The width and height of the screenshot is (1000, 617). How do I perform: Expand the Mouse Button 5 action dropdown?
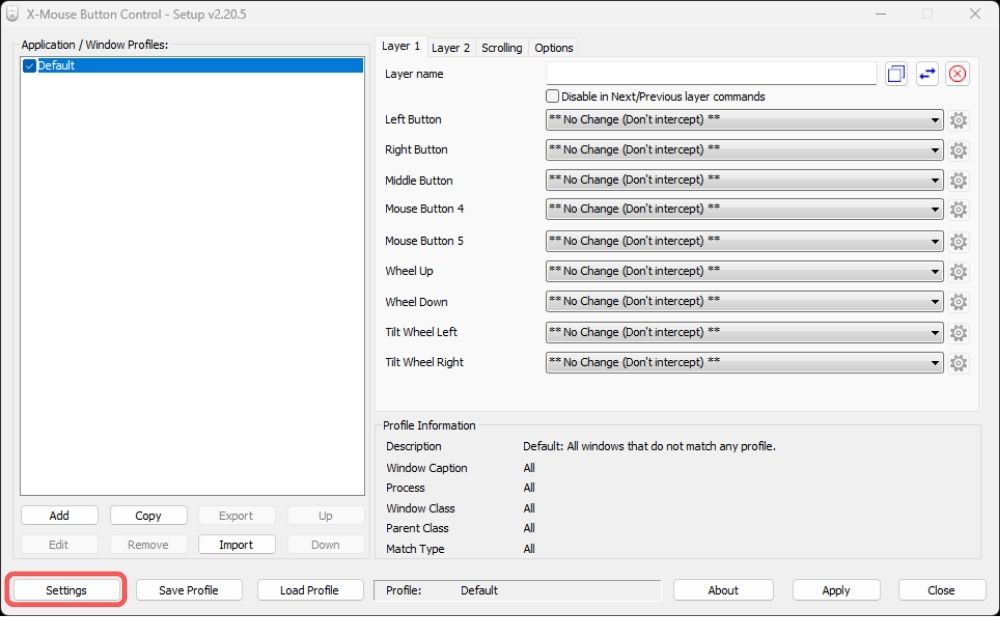click(744, 241)
